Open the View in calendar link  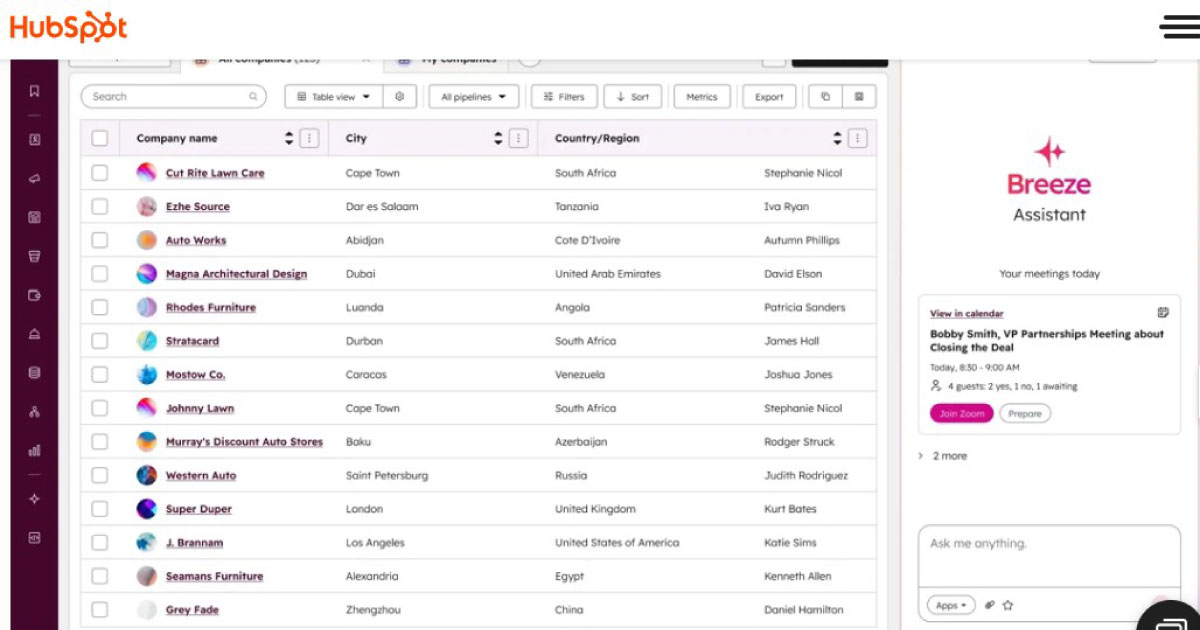click(x=967, y=313)
